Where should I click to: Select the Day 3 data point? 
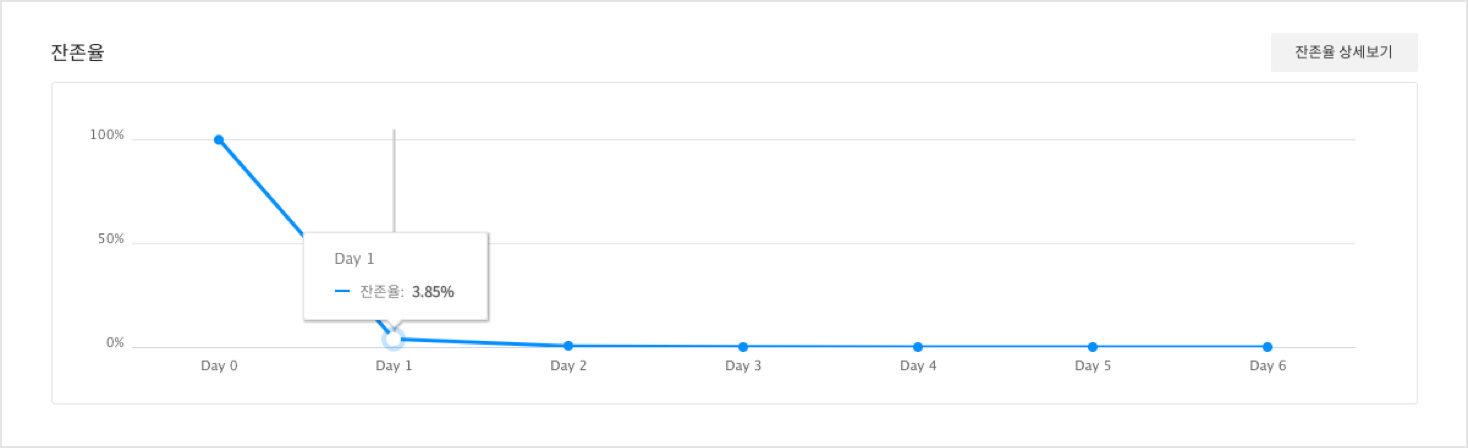pos(743,347)
